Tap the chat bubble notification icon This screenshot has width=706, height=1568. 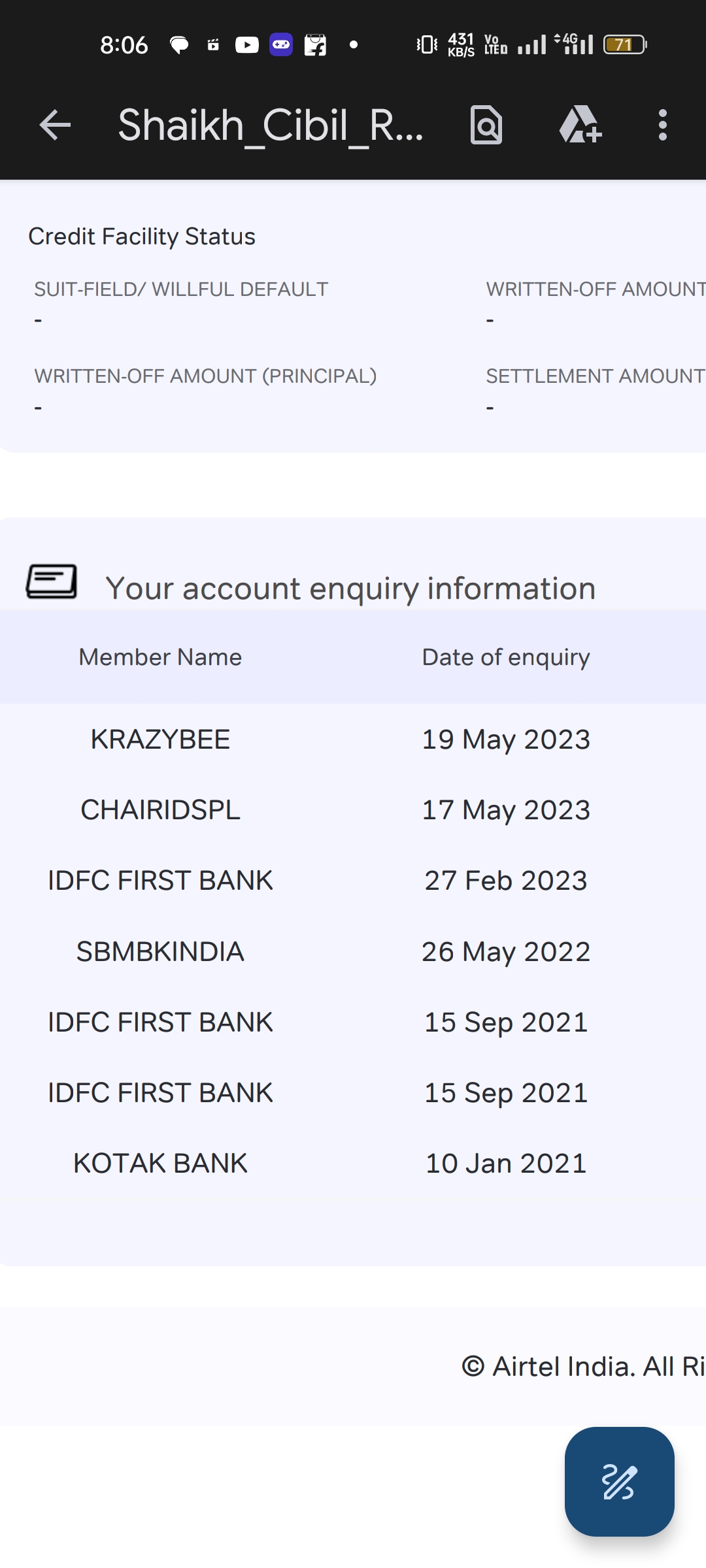click(x=179, y=44)
